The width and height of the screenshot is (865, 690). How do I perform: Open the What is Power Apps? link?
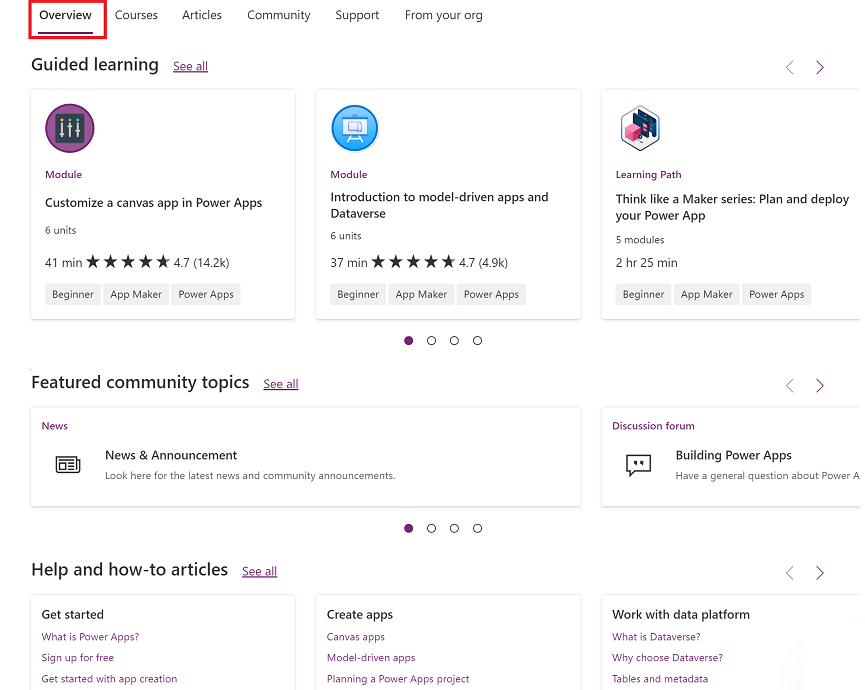[90, 636]
